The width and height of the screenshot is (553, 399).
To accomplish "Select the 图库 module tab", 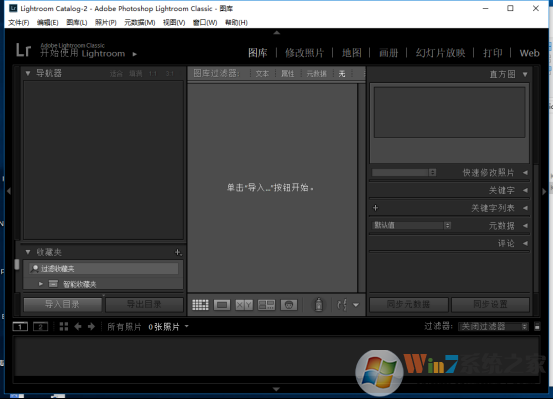I will coord(257,53).
